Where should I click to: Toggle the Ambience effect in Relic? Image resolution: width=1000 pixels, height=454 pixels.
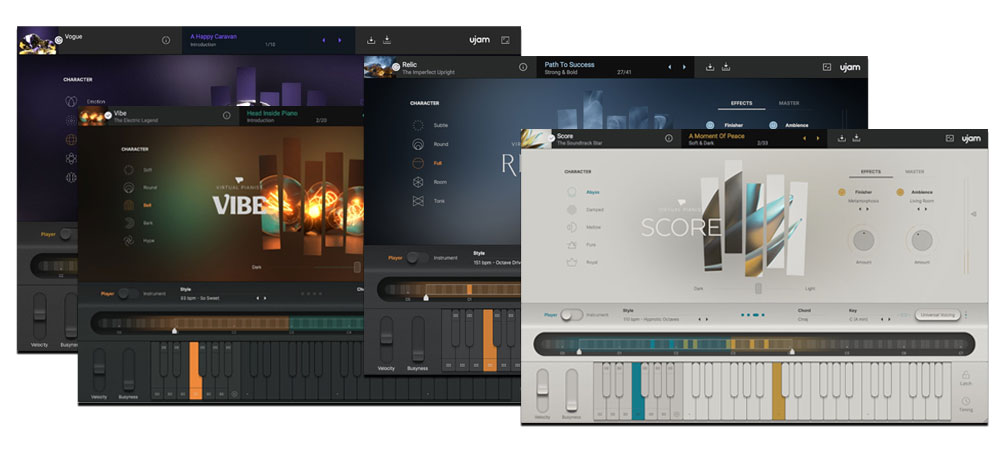point(773,126)
